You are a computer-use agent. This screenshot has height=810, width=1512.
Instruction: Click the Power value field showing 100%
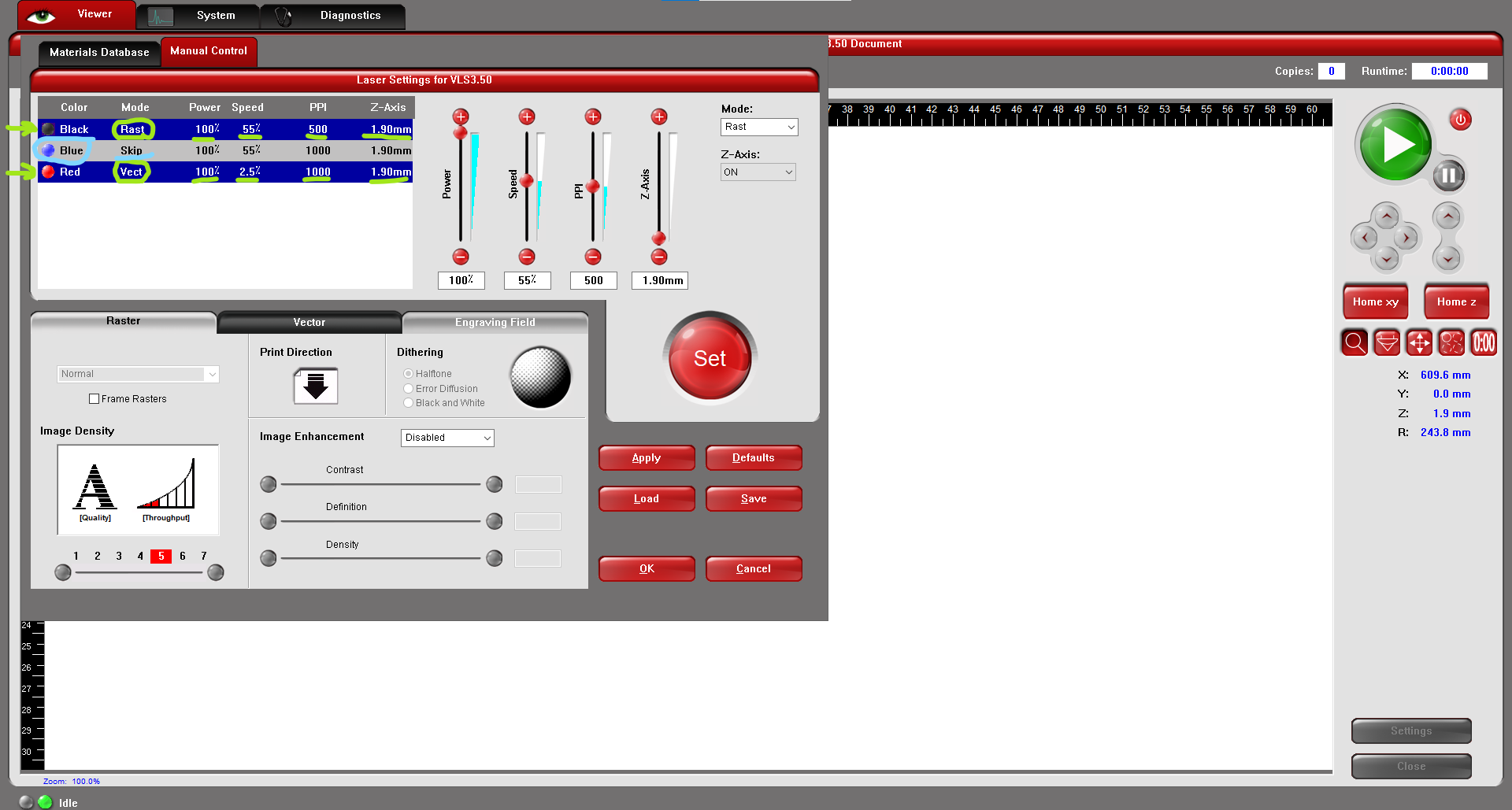461,280
